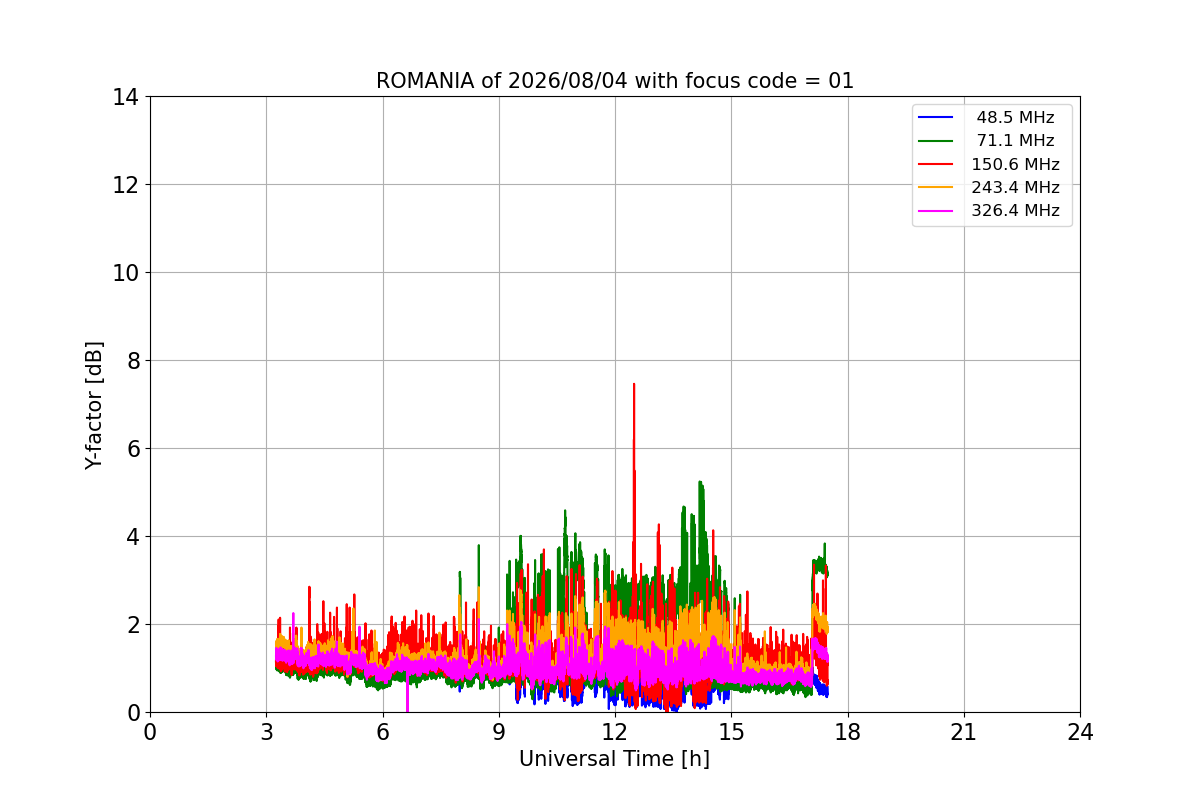Screen dimensions: 1200x800
Task: Click the tallest red spike peak near 12.5h
Action: [x=633, y=385]
